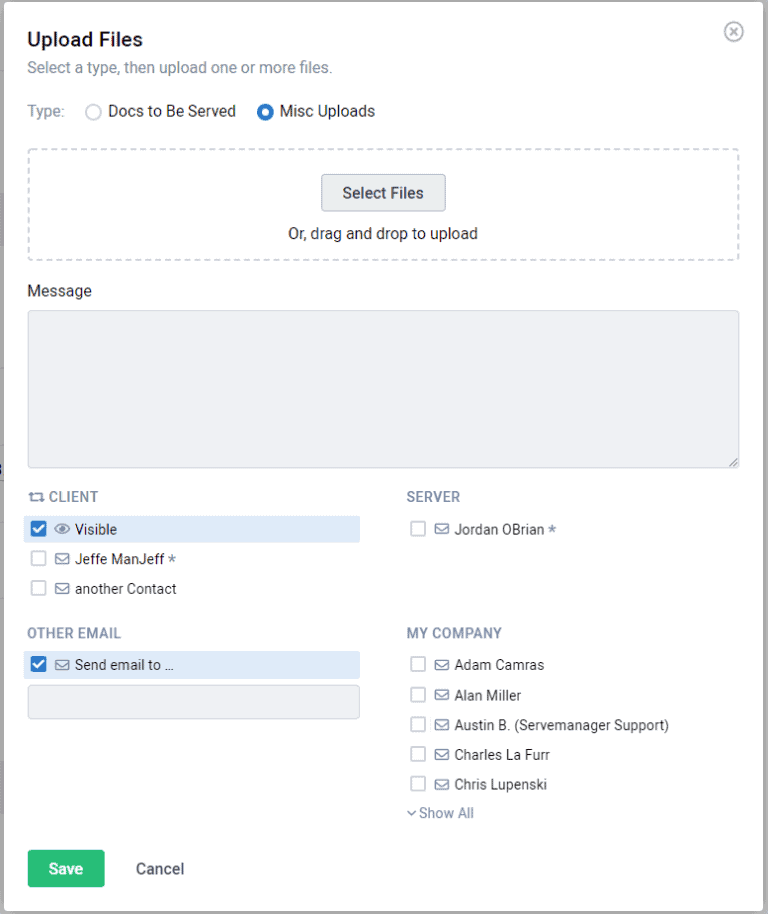Click the envelope icon next to Send email to
The height and width of the screenshot is (914, 768).
click(x=62, y=664)
